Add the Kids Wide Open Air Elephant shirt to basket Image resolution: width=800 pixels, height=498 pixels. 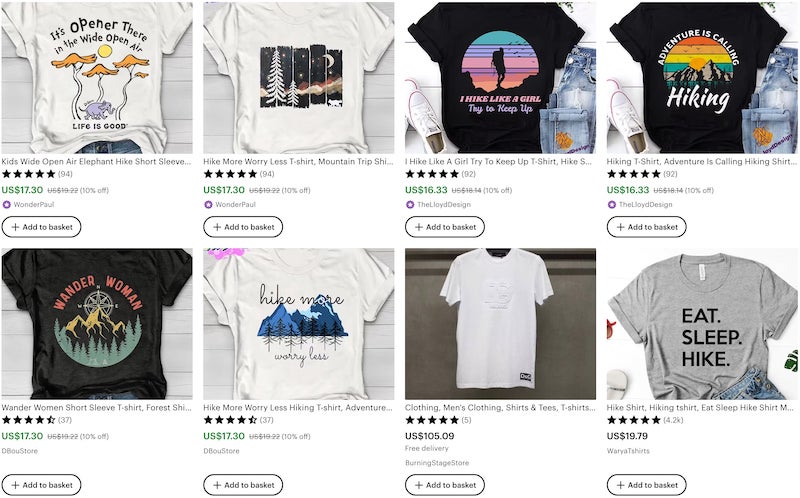pos(41,227)
